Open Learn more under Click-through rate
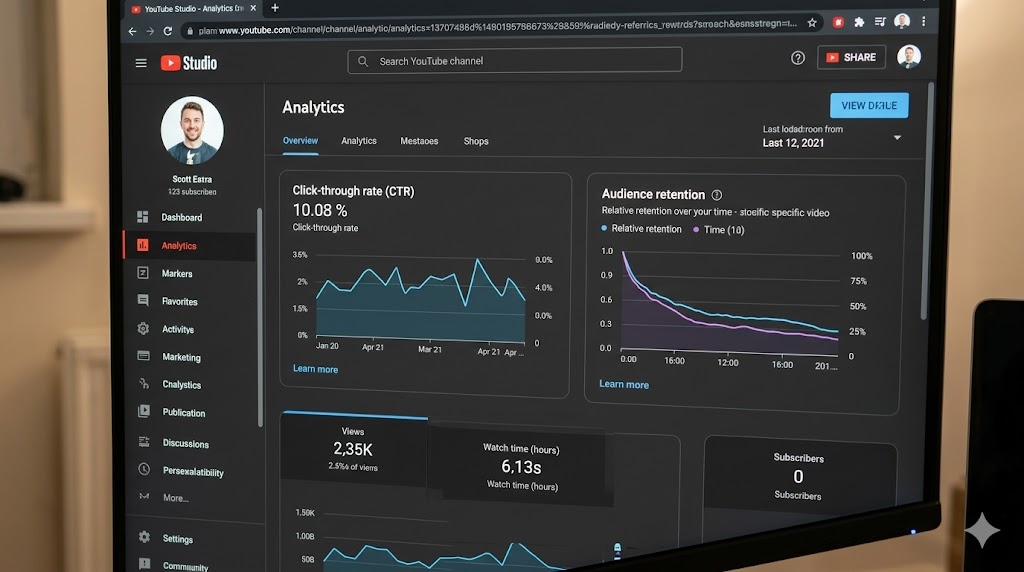Screen dimensions: 1024x572 coord(315,369)
